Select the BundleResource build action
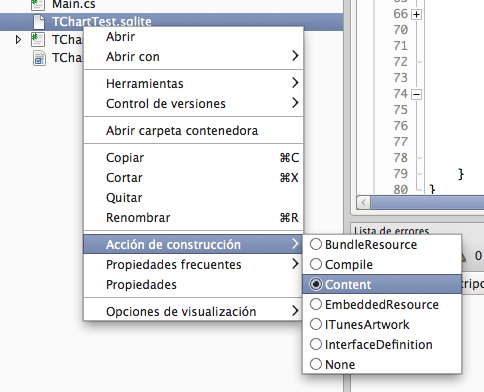Screen dimensions: 484x392 pyautogui.click(x=382, y=244)
